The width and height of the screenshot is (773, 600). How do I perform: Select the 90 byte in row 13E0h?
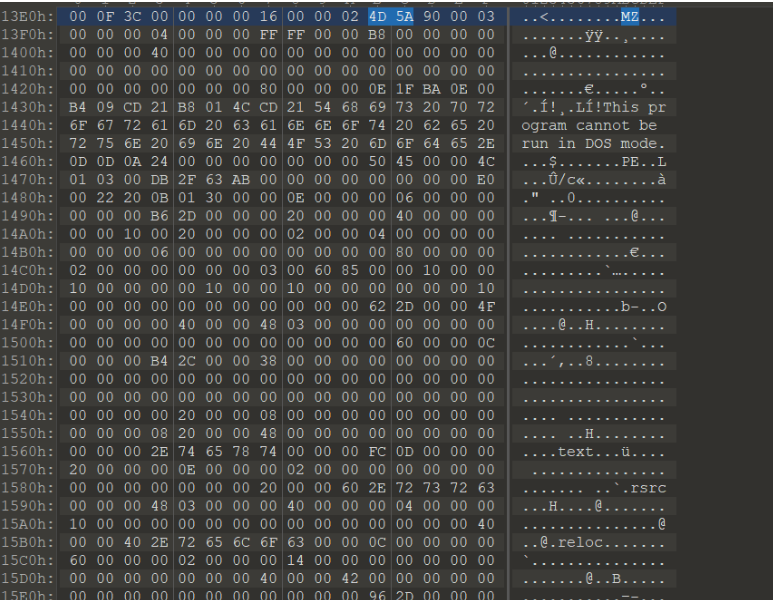[x=431, y=16]
